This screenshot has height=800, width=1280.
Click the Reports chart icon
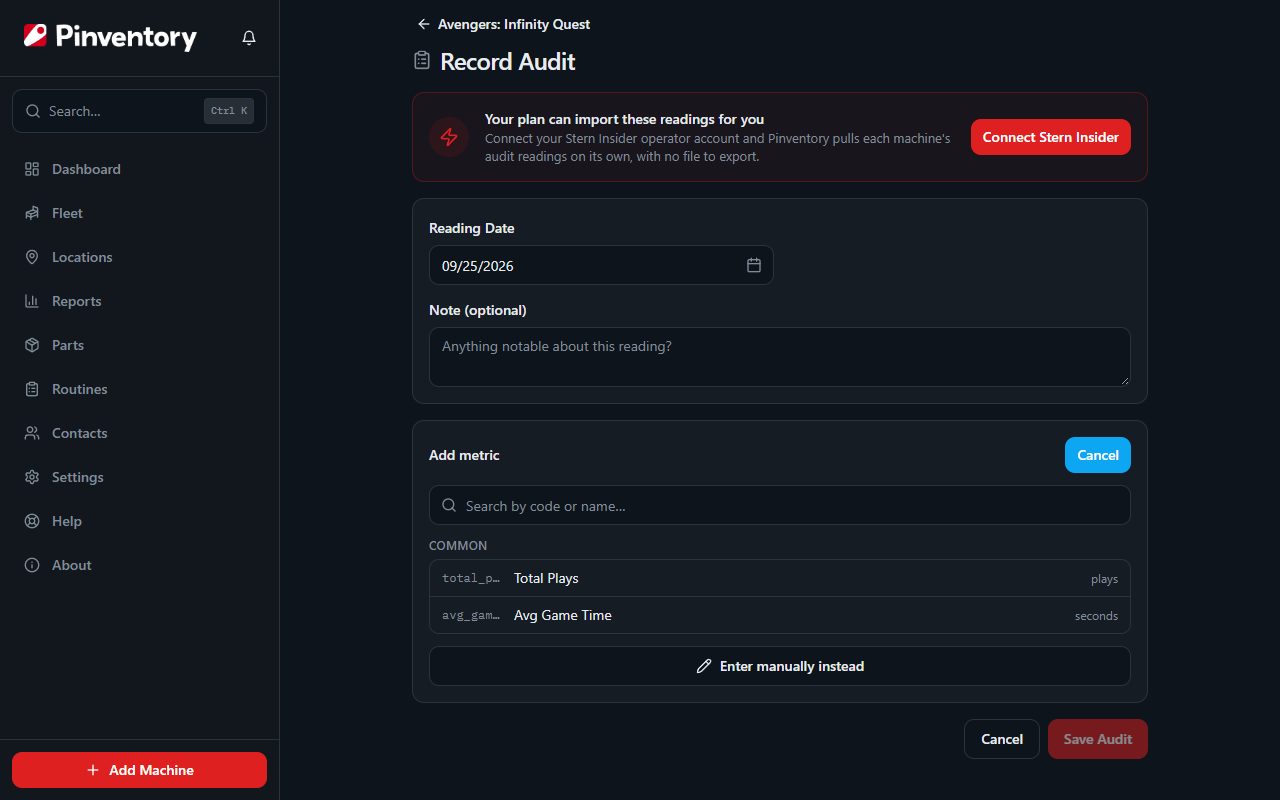pos(32,301)
